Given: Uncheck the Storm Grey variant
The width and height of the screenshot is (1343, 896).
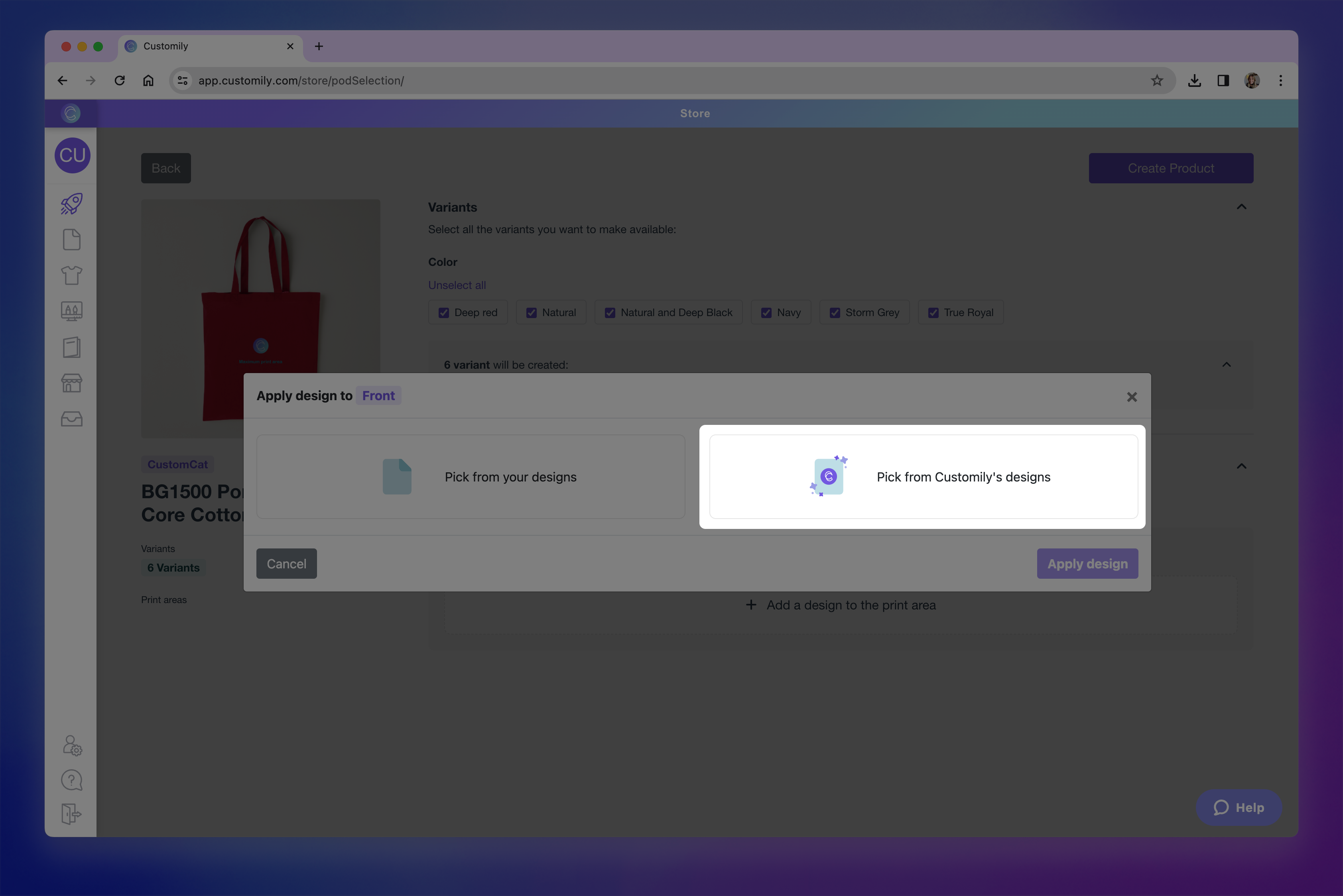Looking at the screenshot, I should [x=835, y=312].
